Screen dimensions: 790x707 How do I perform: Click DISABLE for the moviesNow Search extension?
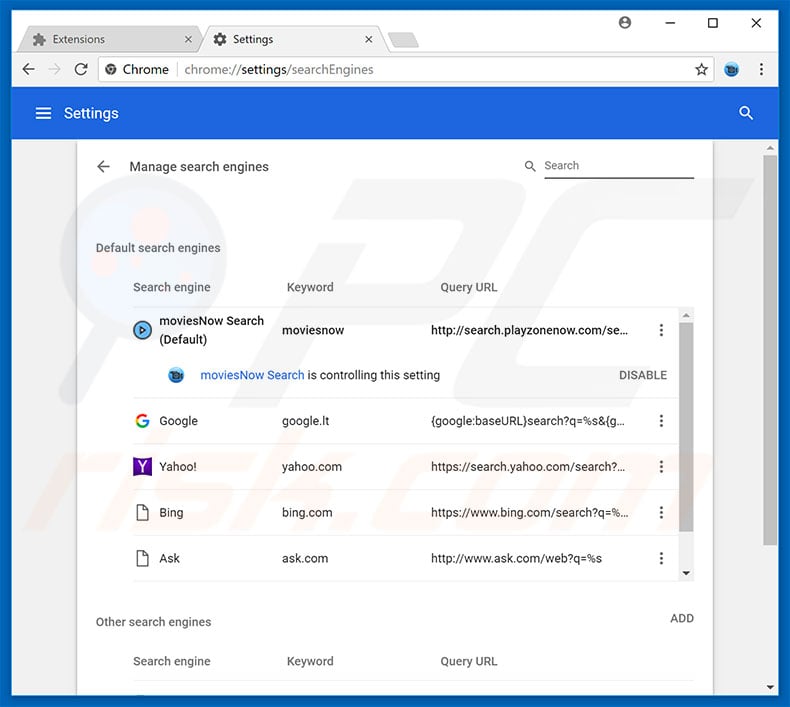[643, 375]
